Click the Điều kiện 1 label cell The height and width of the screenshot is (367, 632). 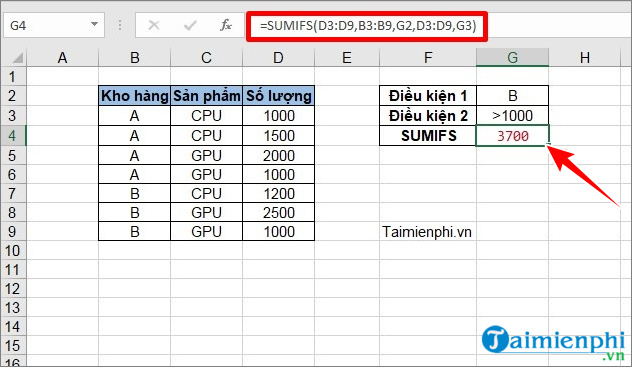428,96
